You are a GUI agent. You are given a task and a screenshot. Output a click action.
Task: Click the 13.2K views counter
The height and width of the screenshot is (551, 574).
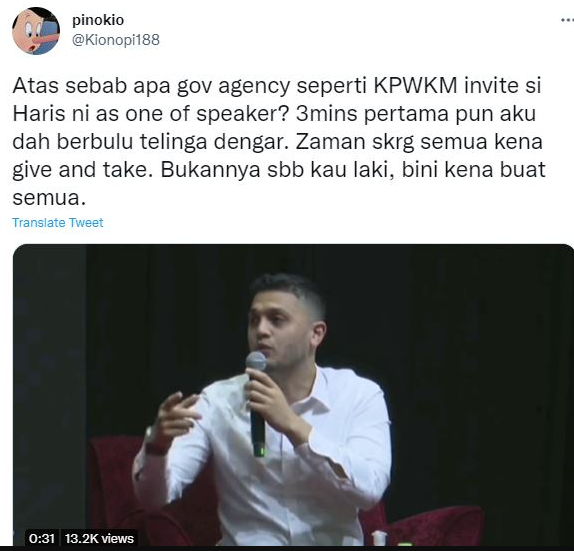click(x=99, y=539)
